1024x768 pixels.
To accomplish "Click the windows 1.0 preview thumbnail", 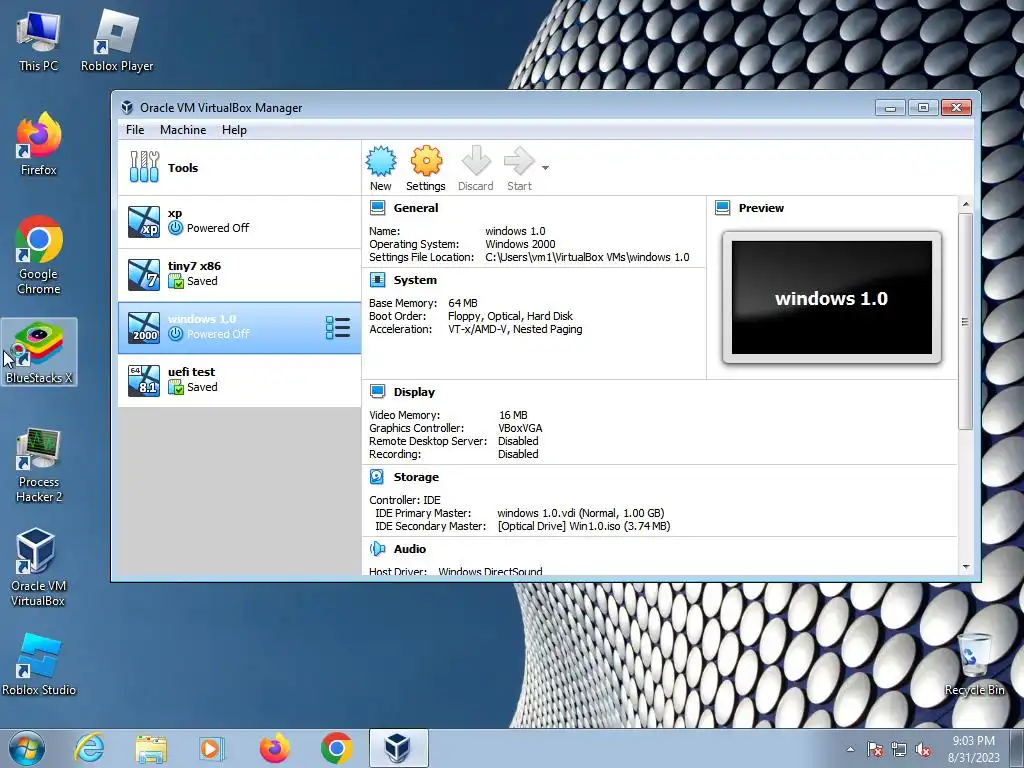I will [x=831, y=297].
